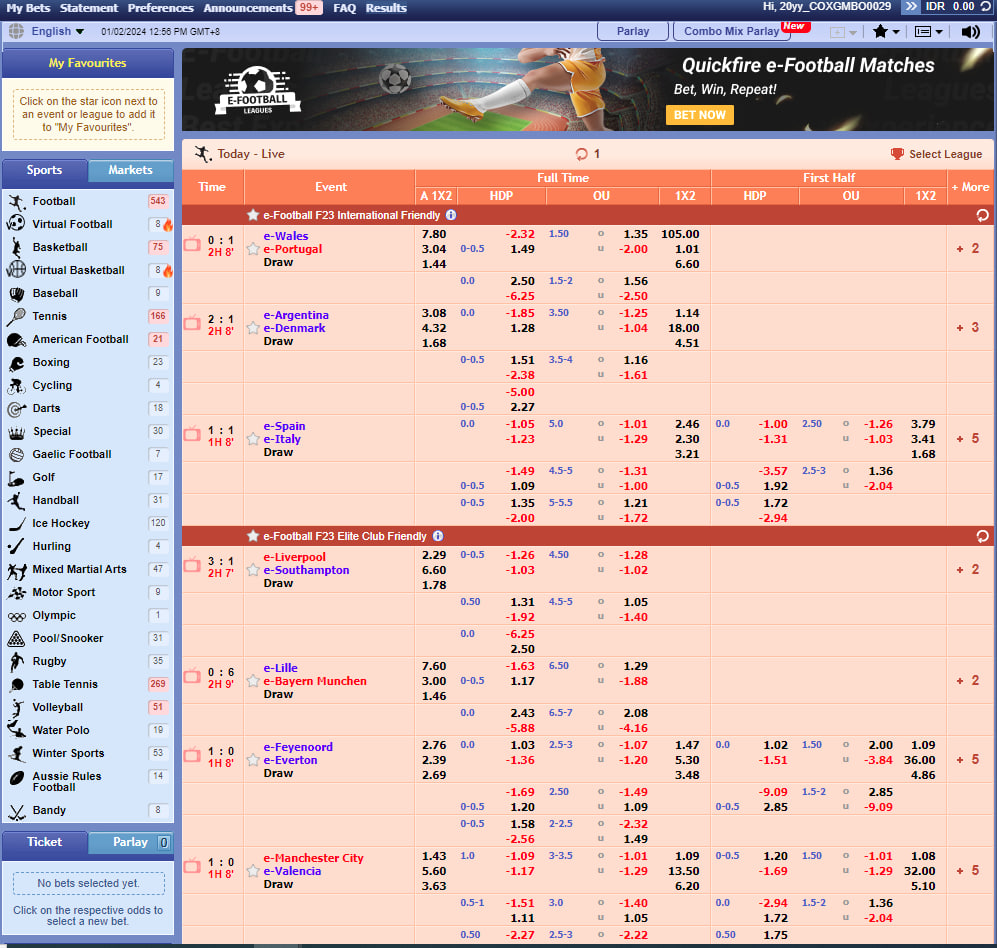
Task: Switch to the Parlay tab in bet slip
Action: [x=130, y=842]
